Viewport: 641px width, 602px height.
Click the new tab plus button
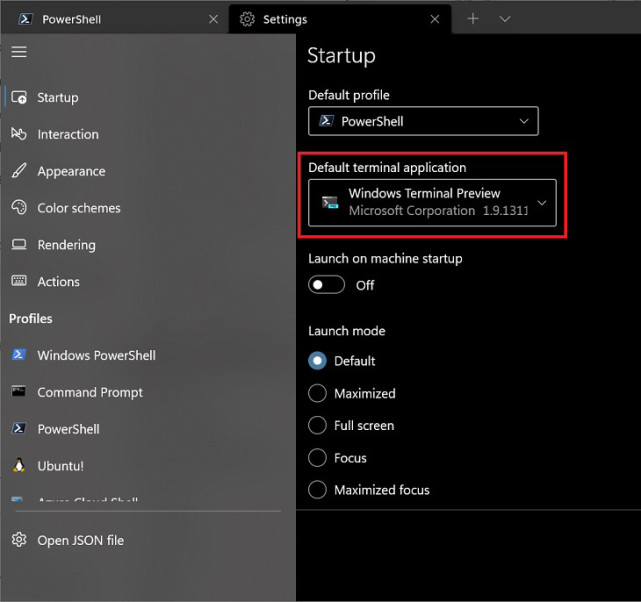(x=473, y=19)
